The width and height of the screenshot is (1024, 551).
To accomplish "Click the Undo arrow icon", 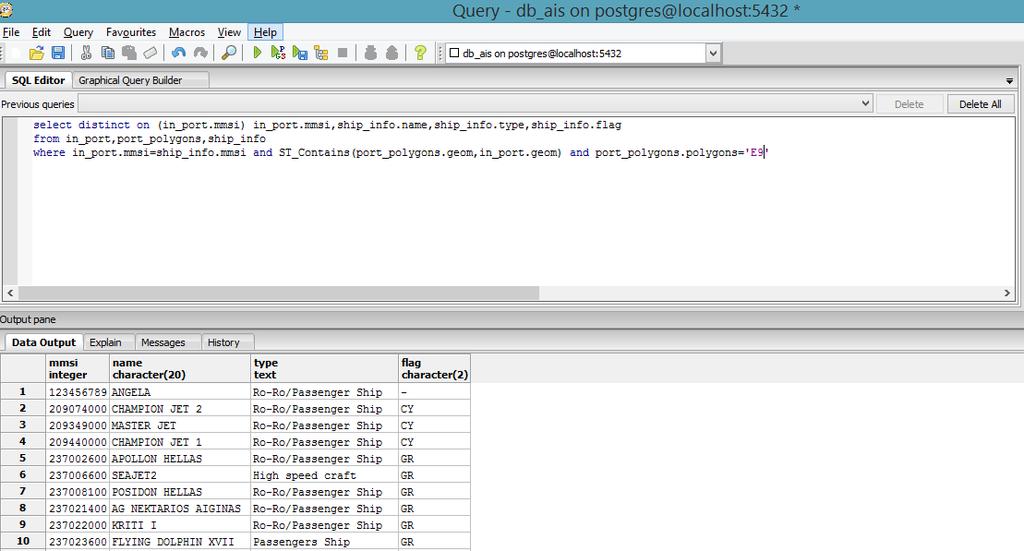I will [x=178, y=53].
